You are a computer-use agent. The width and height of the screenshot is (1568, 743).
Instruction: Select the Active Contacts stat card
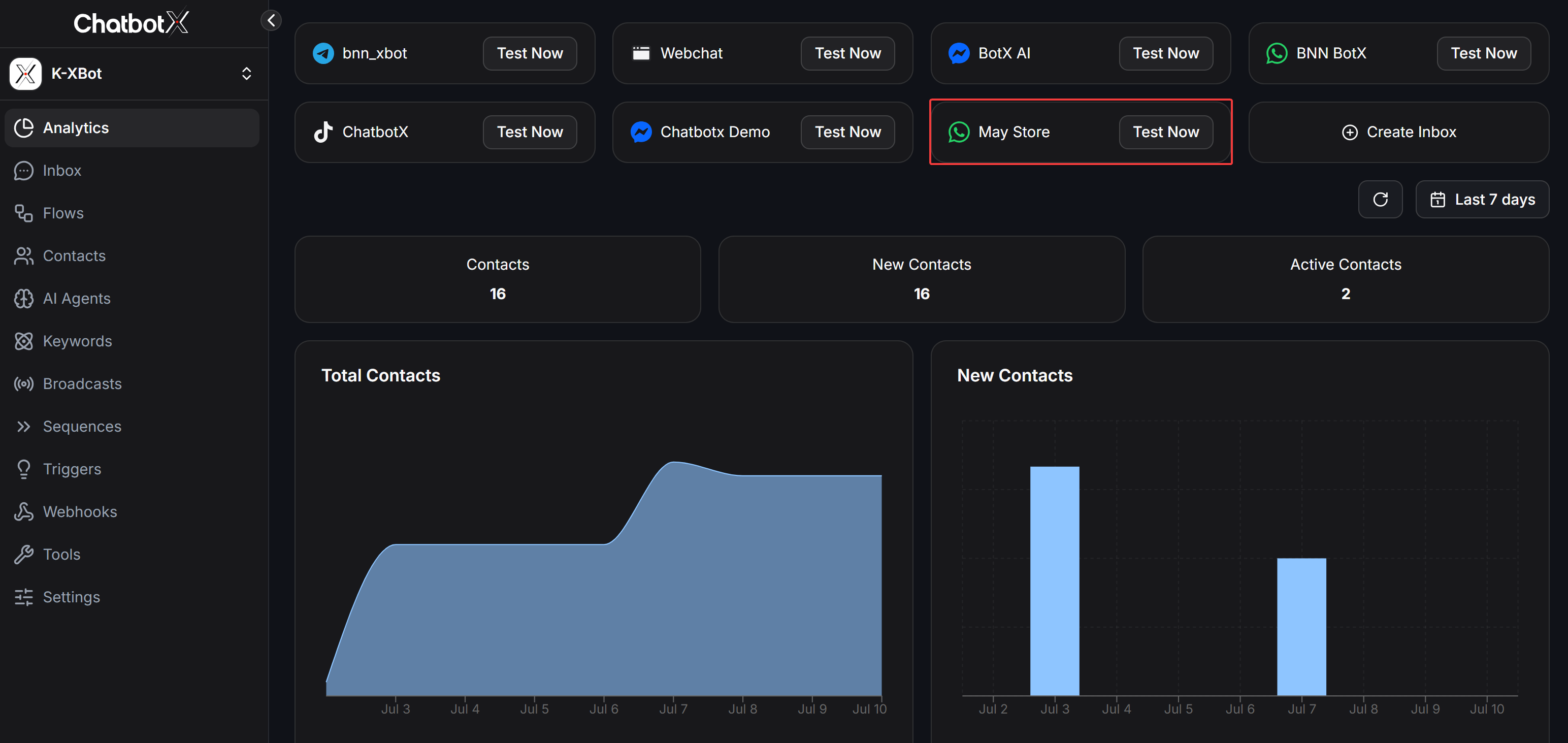click(x=1345, y=279)
